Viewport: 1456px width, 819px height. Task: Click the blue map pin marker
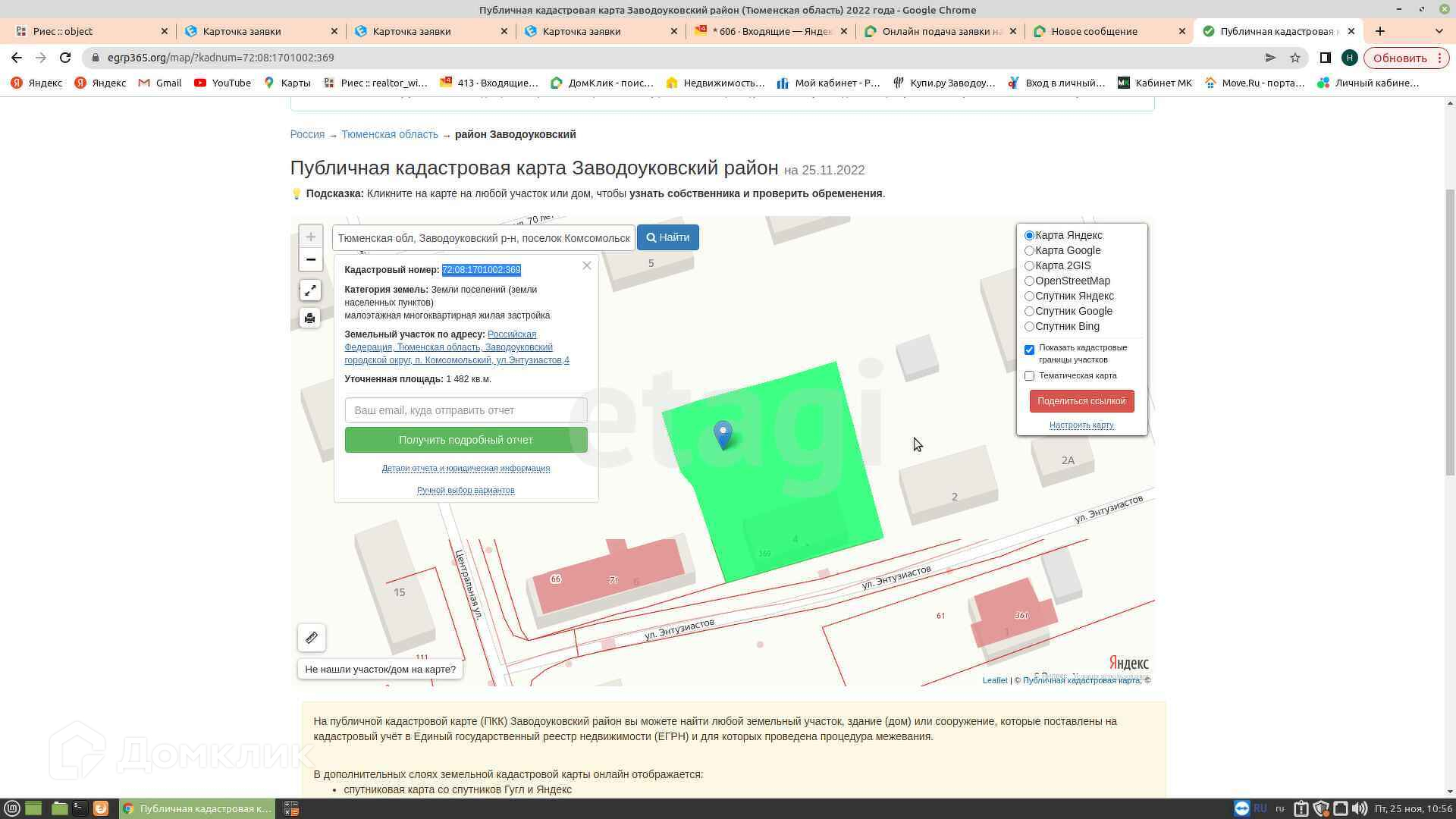[723, 434]
